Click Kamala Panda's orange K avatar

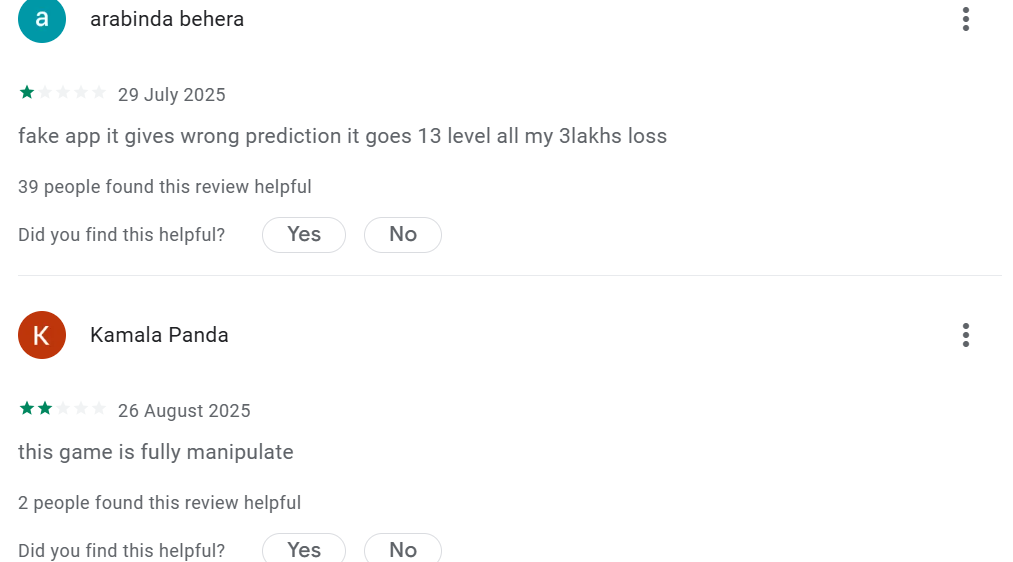42,335
